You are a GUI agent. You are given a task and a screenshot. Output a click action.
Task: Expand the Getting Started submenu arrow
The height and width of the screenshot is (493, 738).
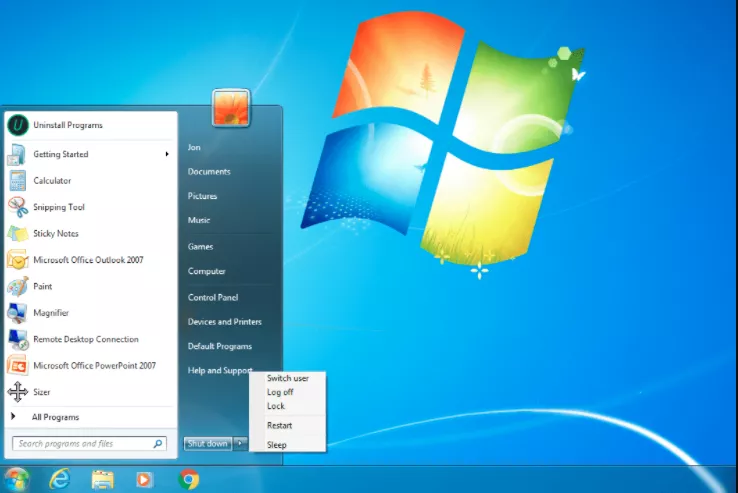click(167, 154)
